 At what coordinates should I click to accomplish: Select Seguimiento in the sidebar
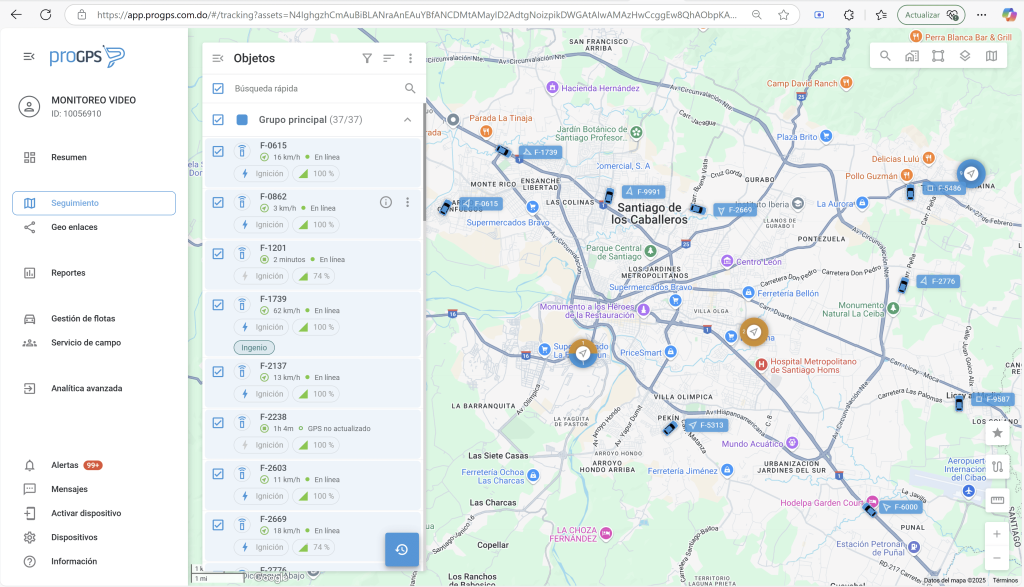[x=94, y=203]
